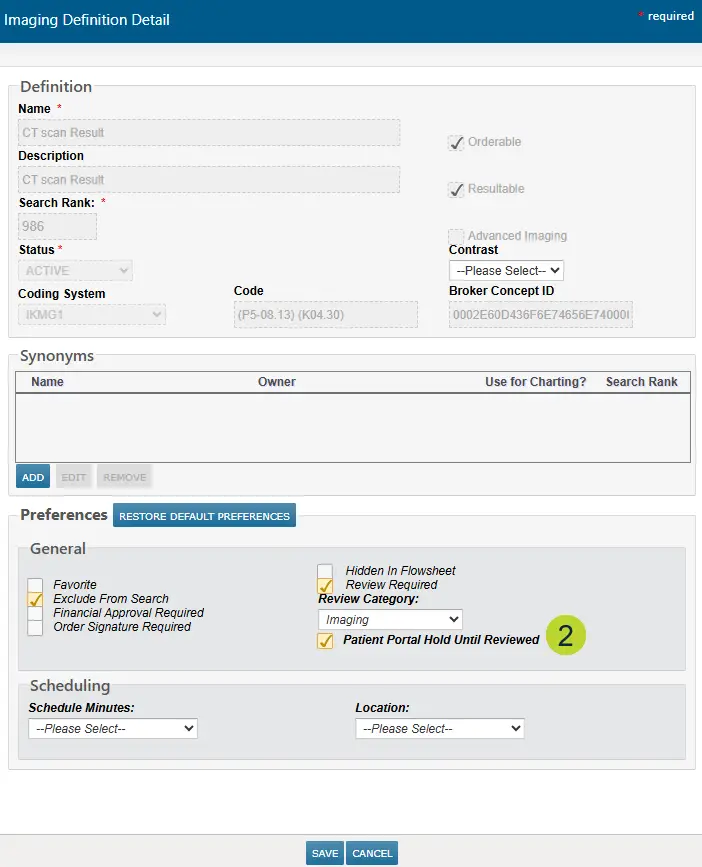Check Order Signature Required box
Viewport: 702px width, 867px height.
click(36, 627)
